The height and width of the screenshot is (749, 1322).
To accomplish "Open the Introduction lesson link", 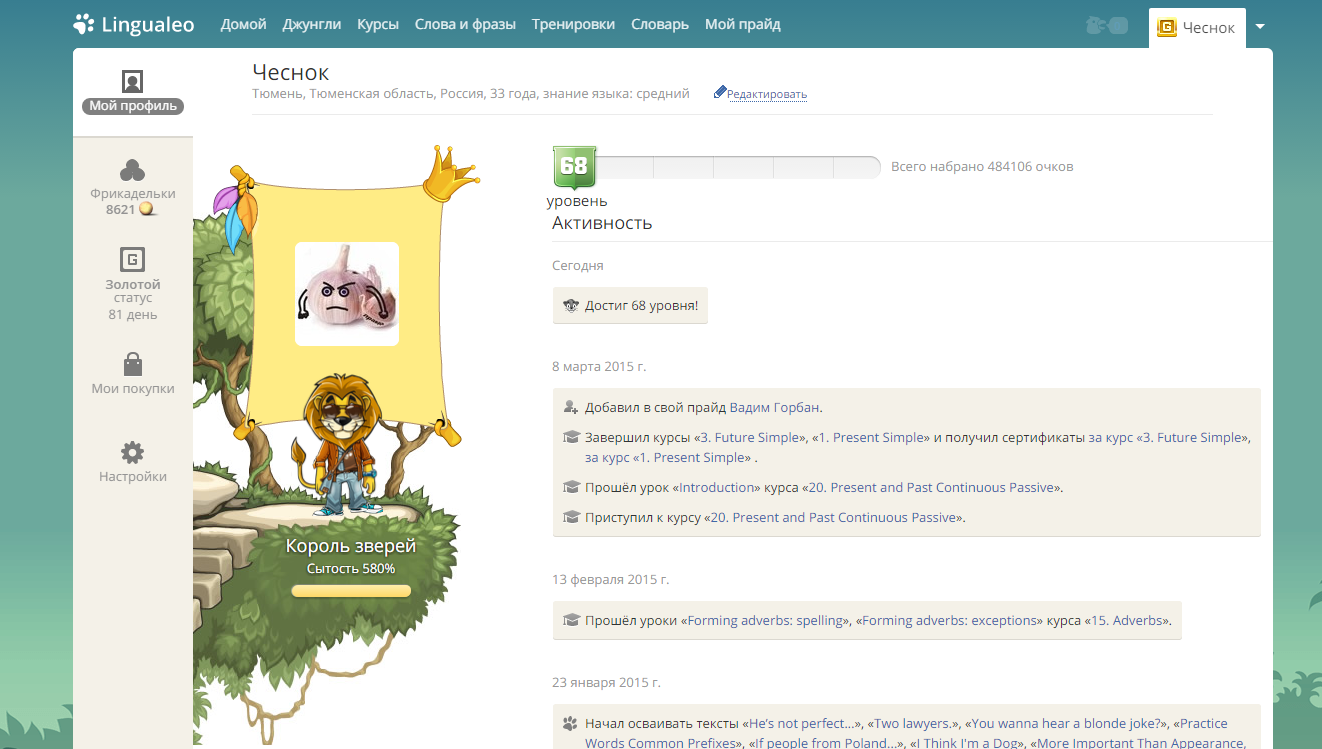I will click(717, 487).
